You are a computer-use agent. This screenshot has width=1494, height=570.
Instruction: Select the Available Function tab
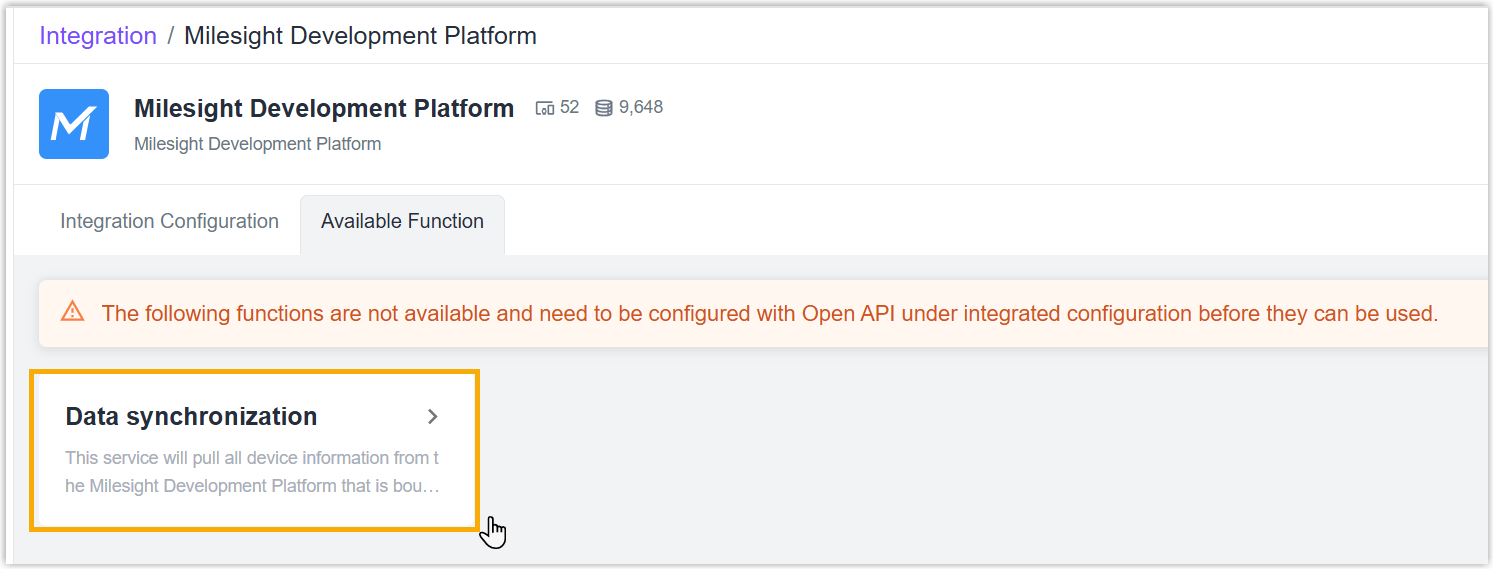tap(402, 221)
